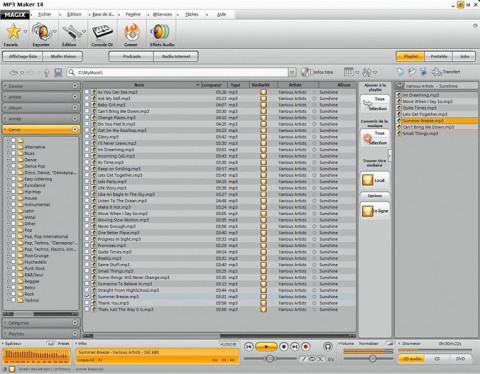The height and width of the screenshot is (374, 480).
Task: Open the Favoris star icon
Action: click(13, 32)
